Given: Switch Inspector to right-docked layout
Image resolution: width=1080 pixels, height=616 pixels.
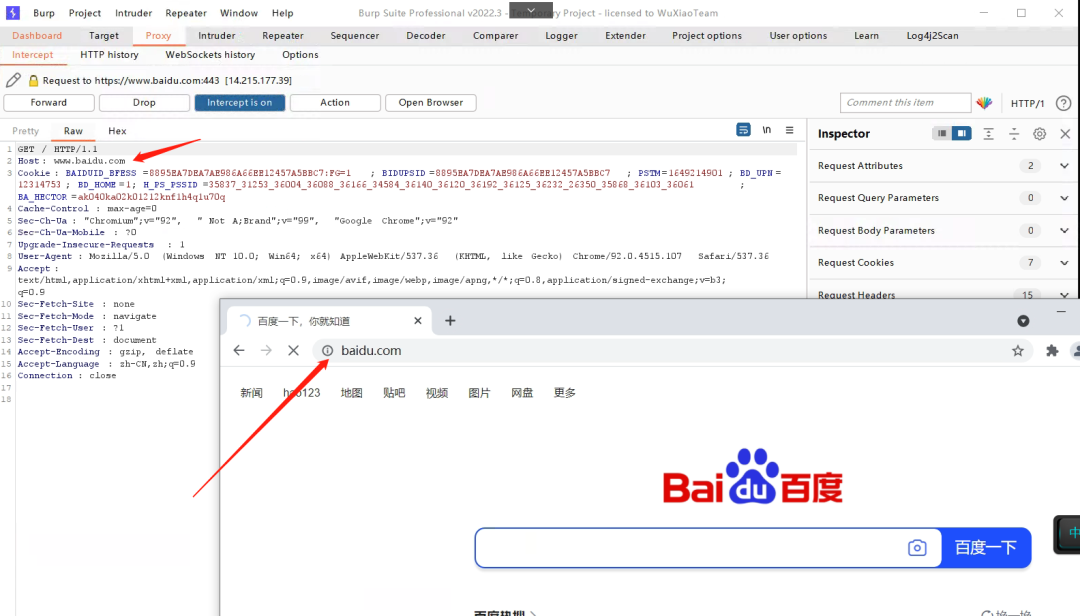Looking at the screenshot, I should point(961,134).
